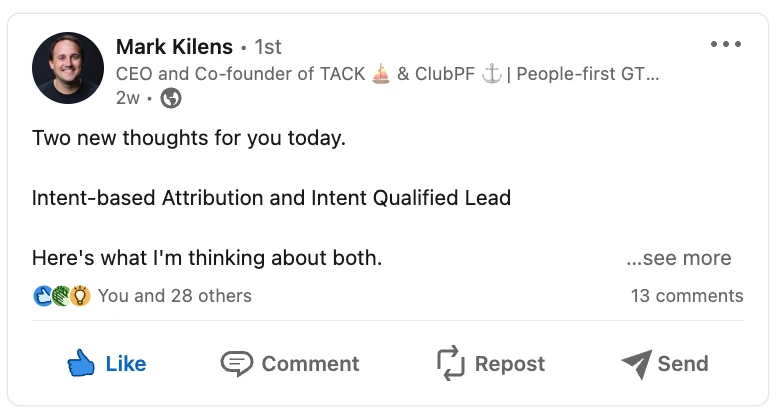Click the Repost arrows icon
This screenshot has width=780, height=418.
(x=452, y=364)
